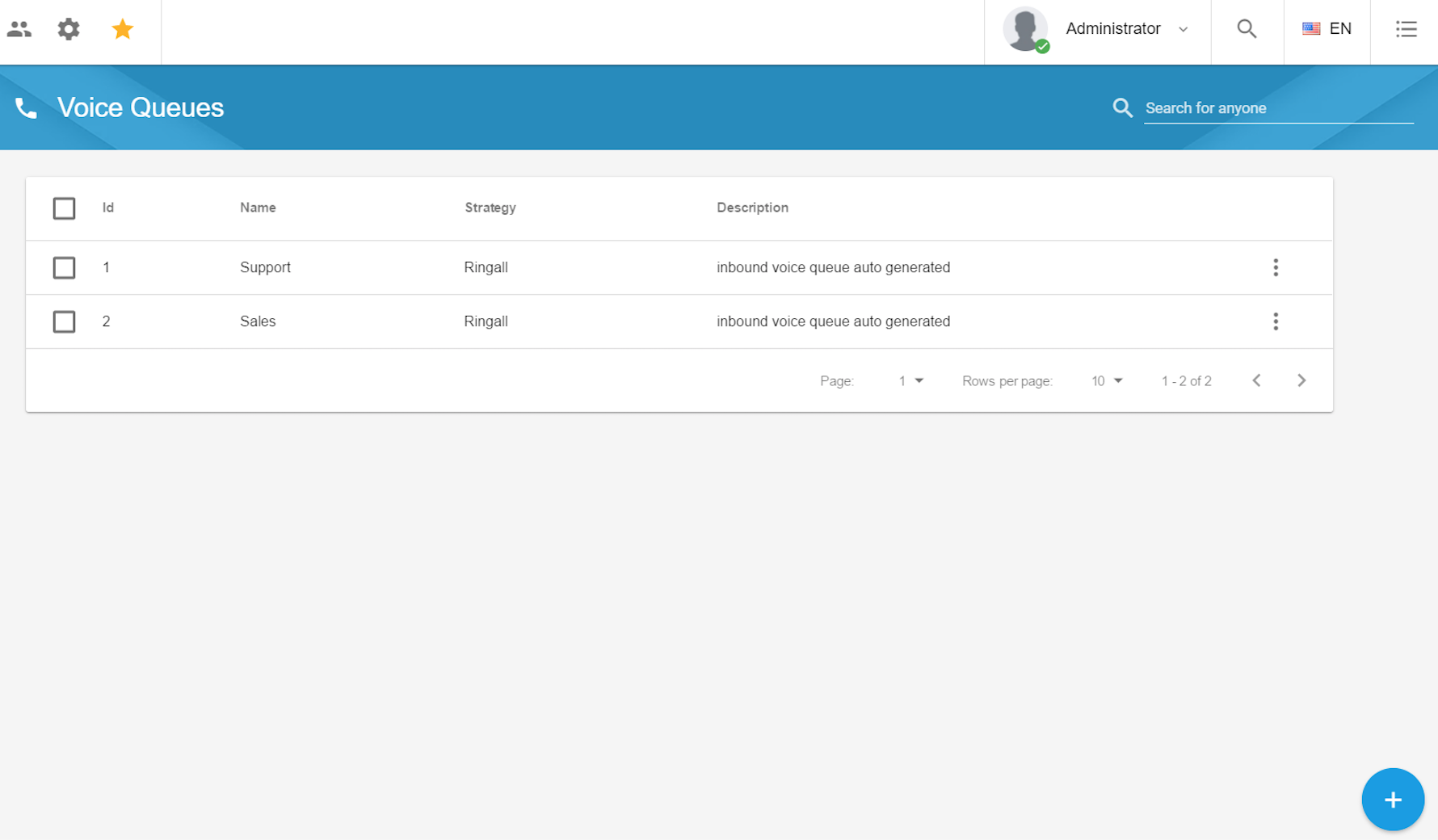Screen dimensions: 1438x840
Task: Click the magnifier icon next to Search for anyone
Action: tap(1122, 107)
